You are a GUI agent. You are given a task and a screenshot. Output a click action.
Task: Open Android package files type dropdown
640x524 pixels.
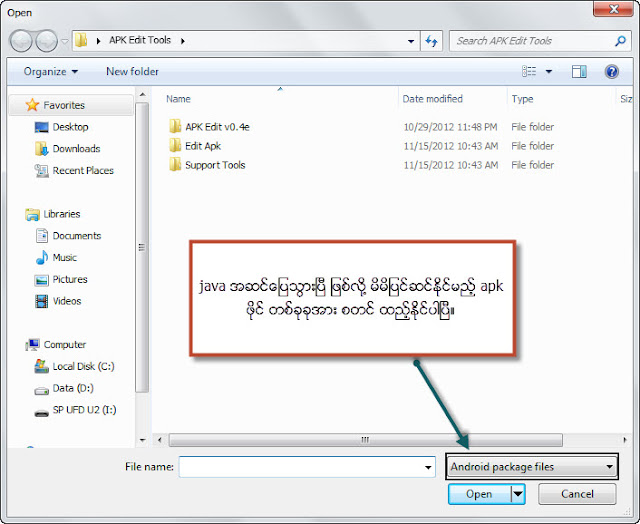coord(532,466)
